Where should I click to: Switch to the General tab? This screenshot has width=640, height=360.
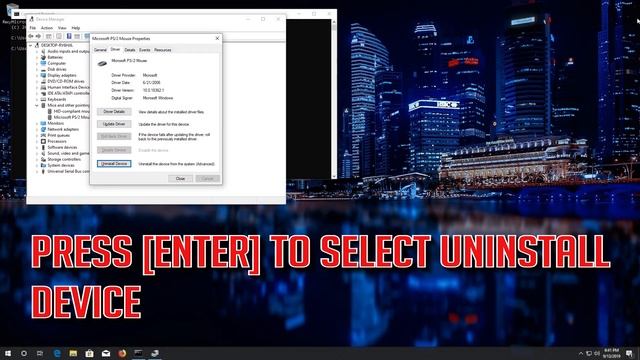100,50
